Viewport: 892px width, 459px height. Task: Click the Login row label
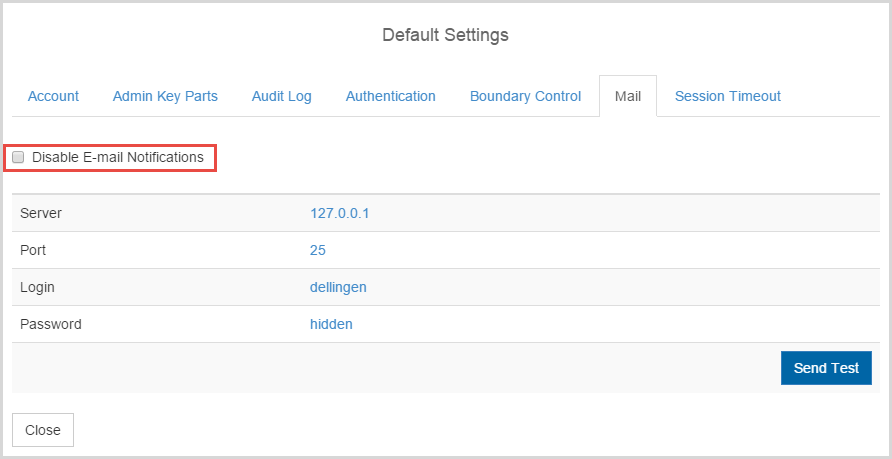click(x=37, y=287)
